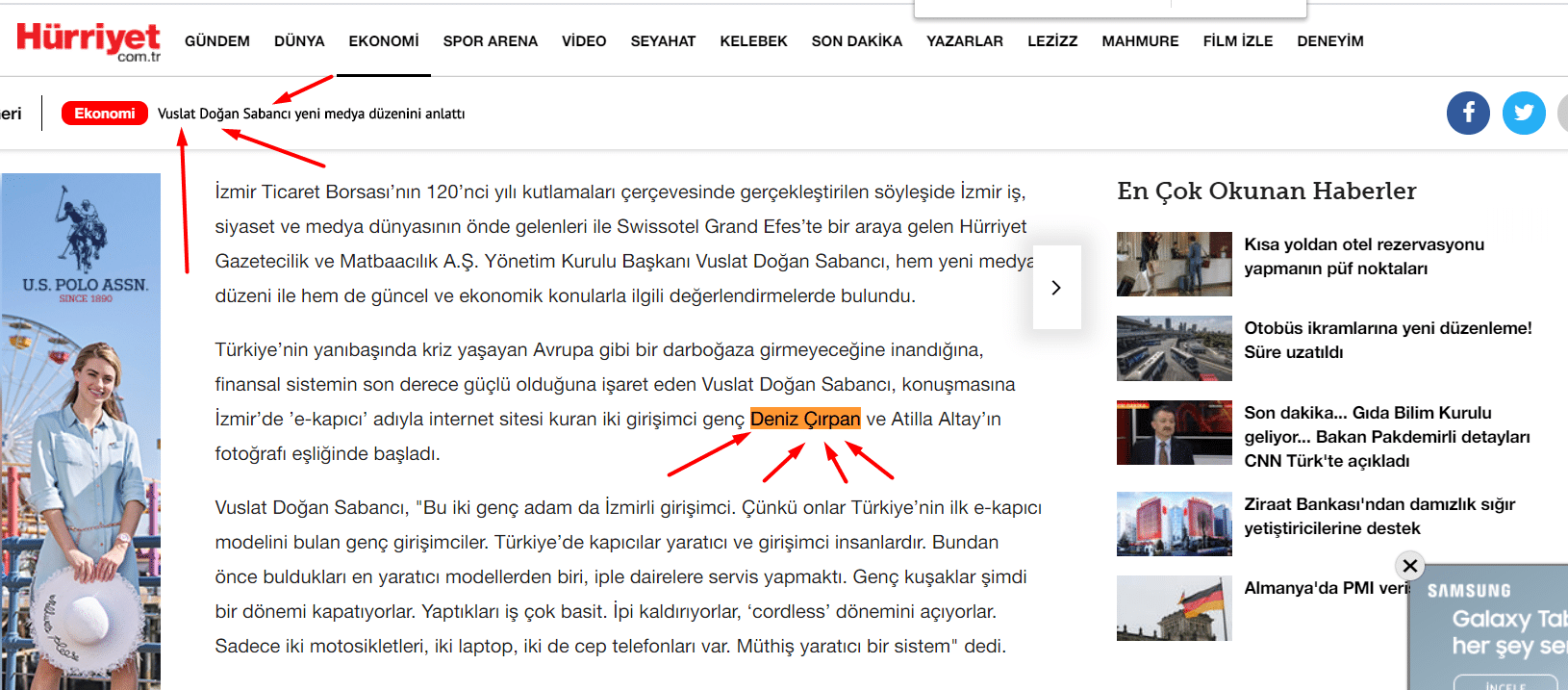
Task: Open the otobüs ikramları news thumbnail
Action: [1175, 348]
